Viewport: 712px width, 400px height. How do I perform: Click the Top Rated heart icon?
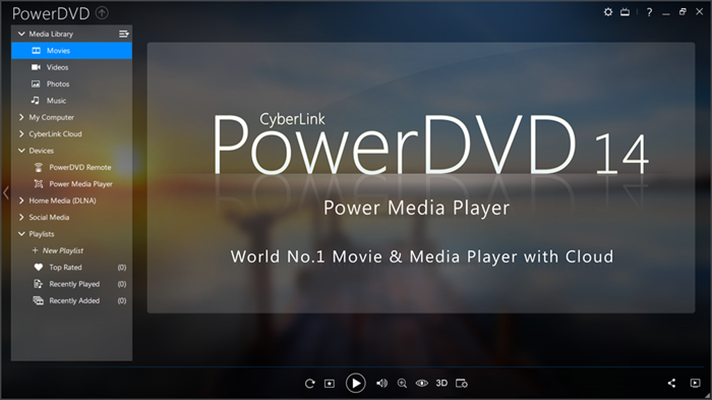point(39,267)
